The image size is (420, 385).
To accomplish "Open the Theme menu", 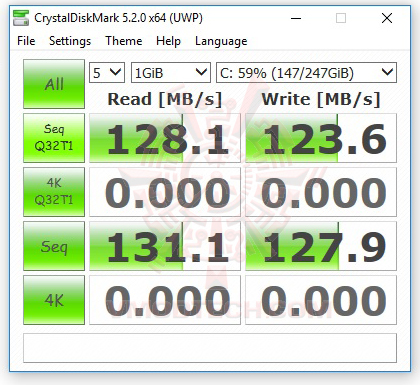I will coord(124,41).
